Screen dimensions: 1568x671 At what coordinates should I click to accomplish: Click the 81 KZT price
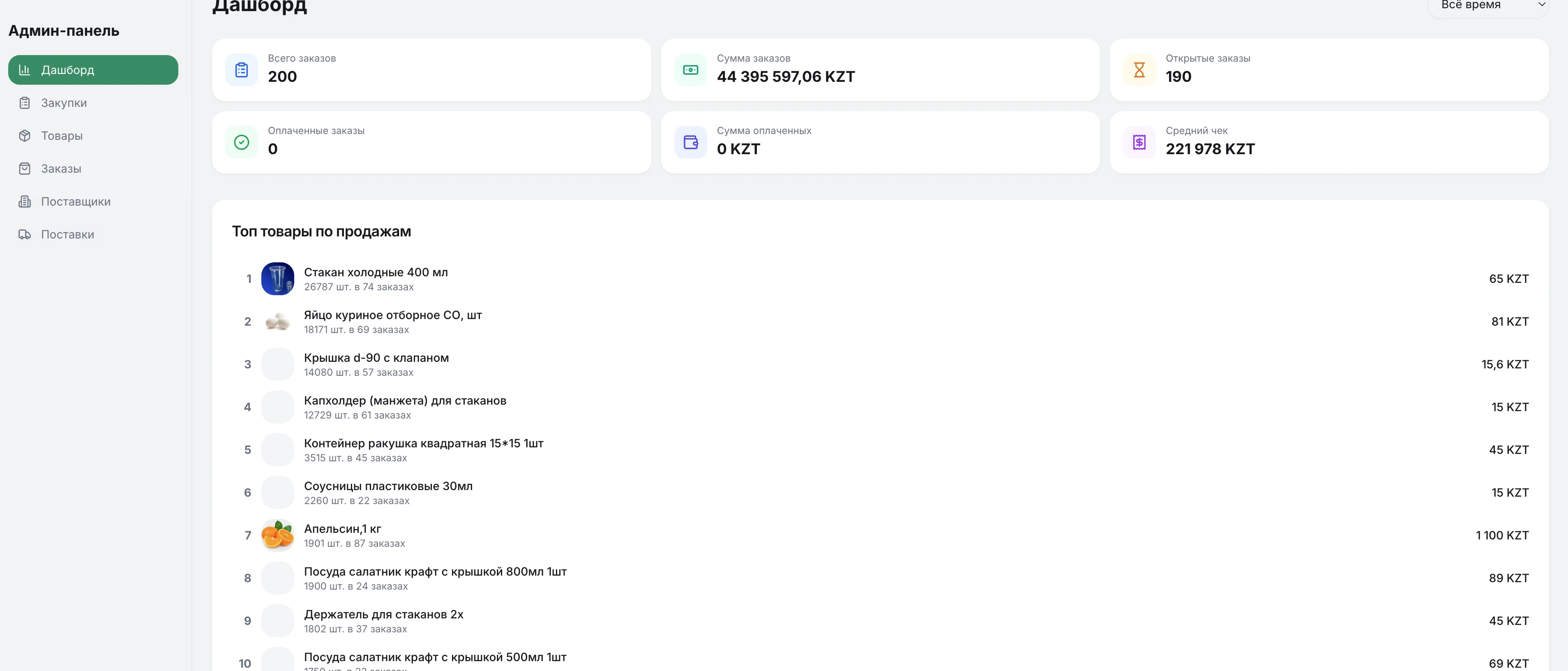(1510, 322)
